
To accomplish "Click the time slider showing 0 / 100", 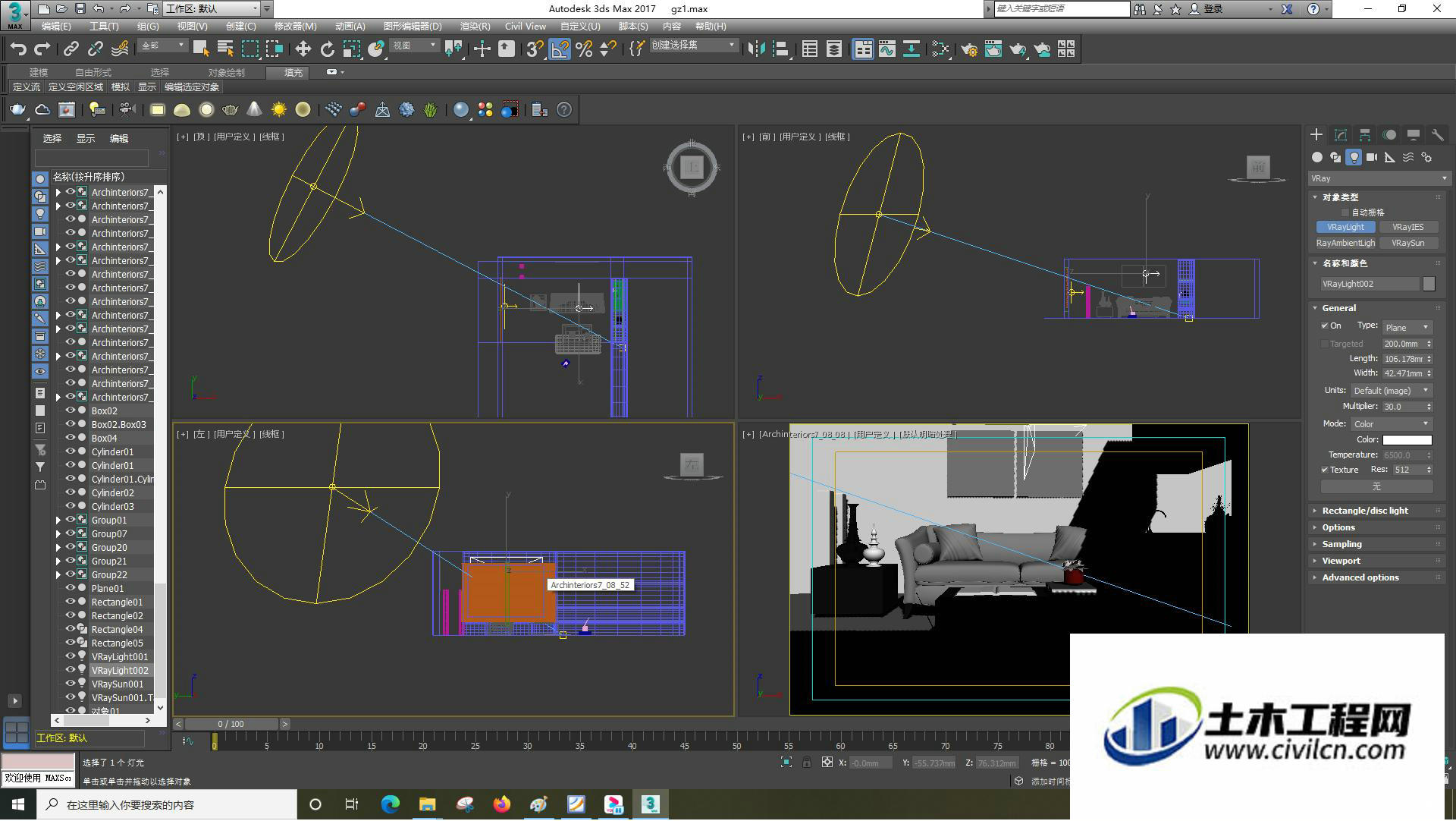I will tap(231, 724).
